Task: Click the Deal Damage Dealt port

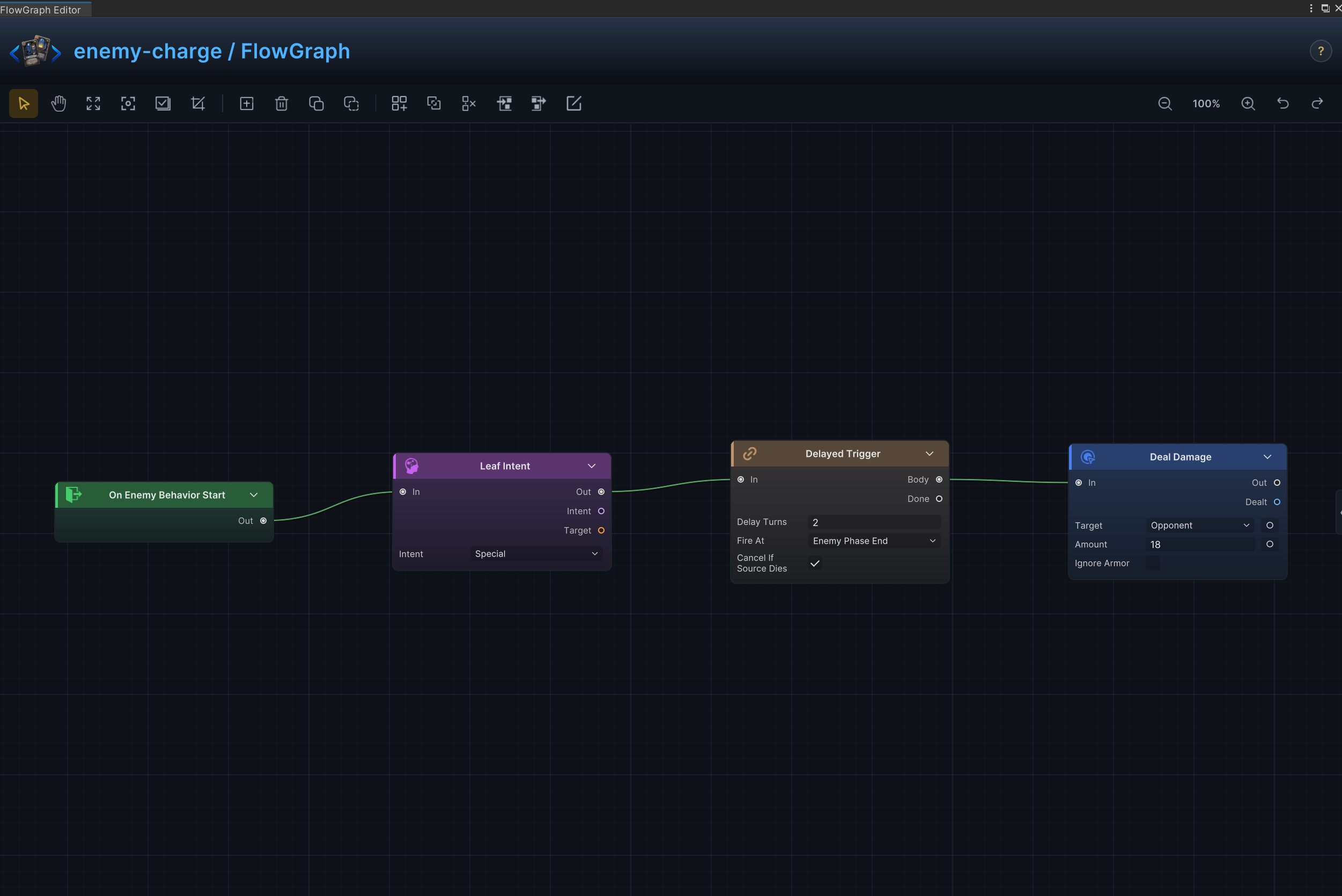Action: point(1277,502)
